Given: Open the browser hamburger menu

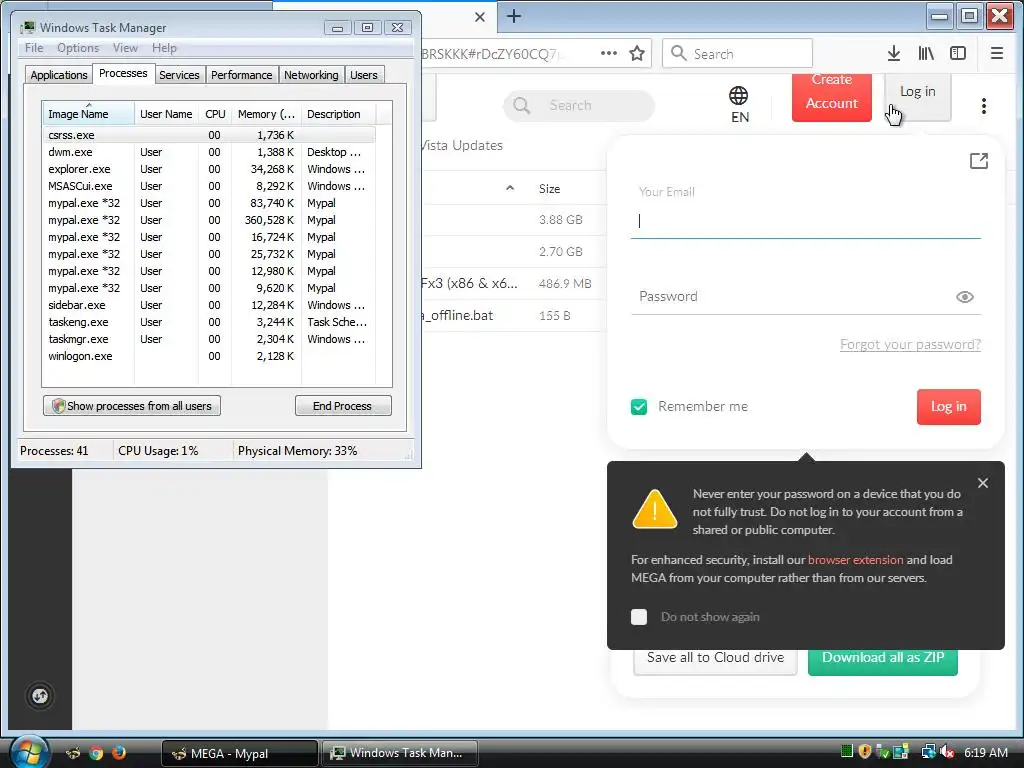Looking at the screenshot, I should [997, 54].
